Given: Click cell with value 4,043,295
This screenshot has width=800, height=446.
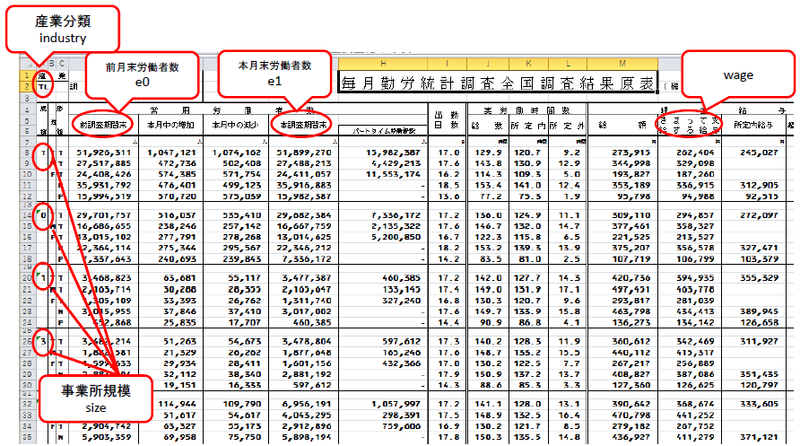Looking at the screenshot, I should (305, 415).
